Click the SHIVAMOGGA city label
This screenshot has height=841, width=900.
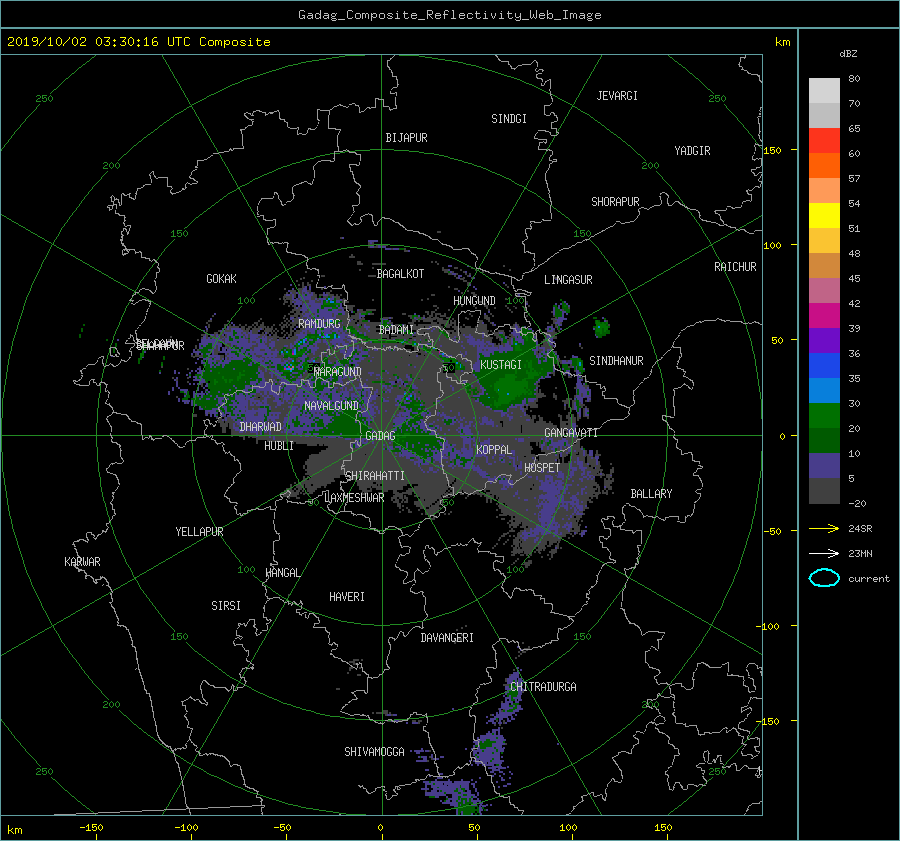374,752
